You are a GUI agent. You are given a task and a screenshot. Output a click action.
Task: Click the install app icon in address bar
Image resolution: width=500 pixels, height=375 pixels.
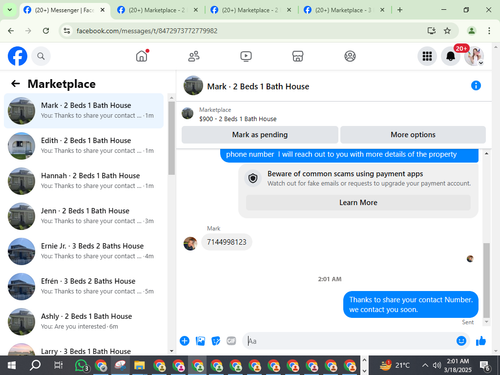431,31
